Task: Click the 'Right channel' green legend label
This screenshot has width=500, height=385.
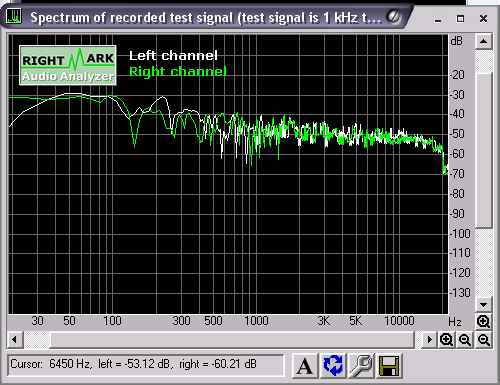Action: pos(178,71)
